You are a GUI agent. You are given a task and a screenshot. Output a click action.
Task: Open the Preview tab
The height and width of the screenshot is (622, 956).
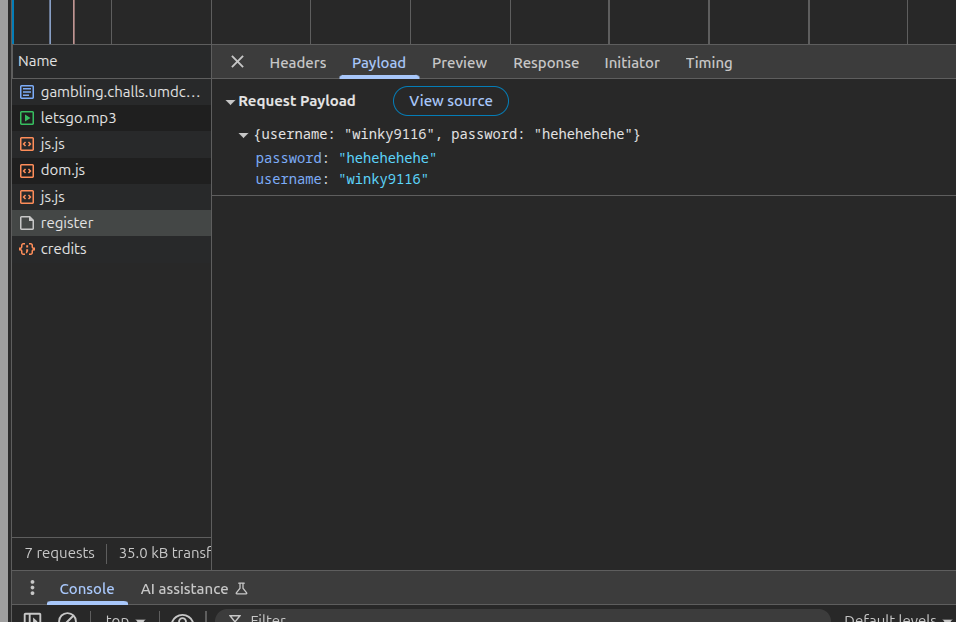459,63
